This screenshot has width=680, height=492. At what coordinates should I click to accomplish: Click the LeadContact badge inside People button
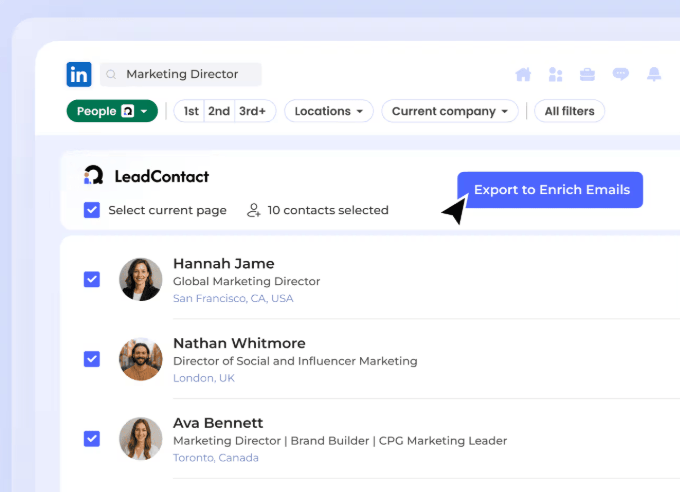point(128,111)
